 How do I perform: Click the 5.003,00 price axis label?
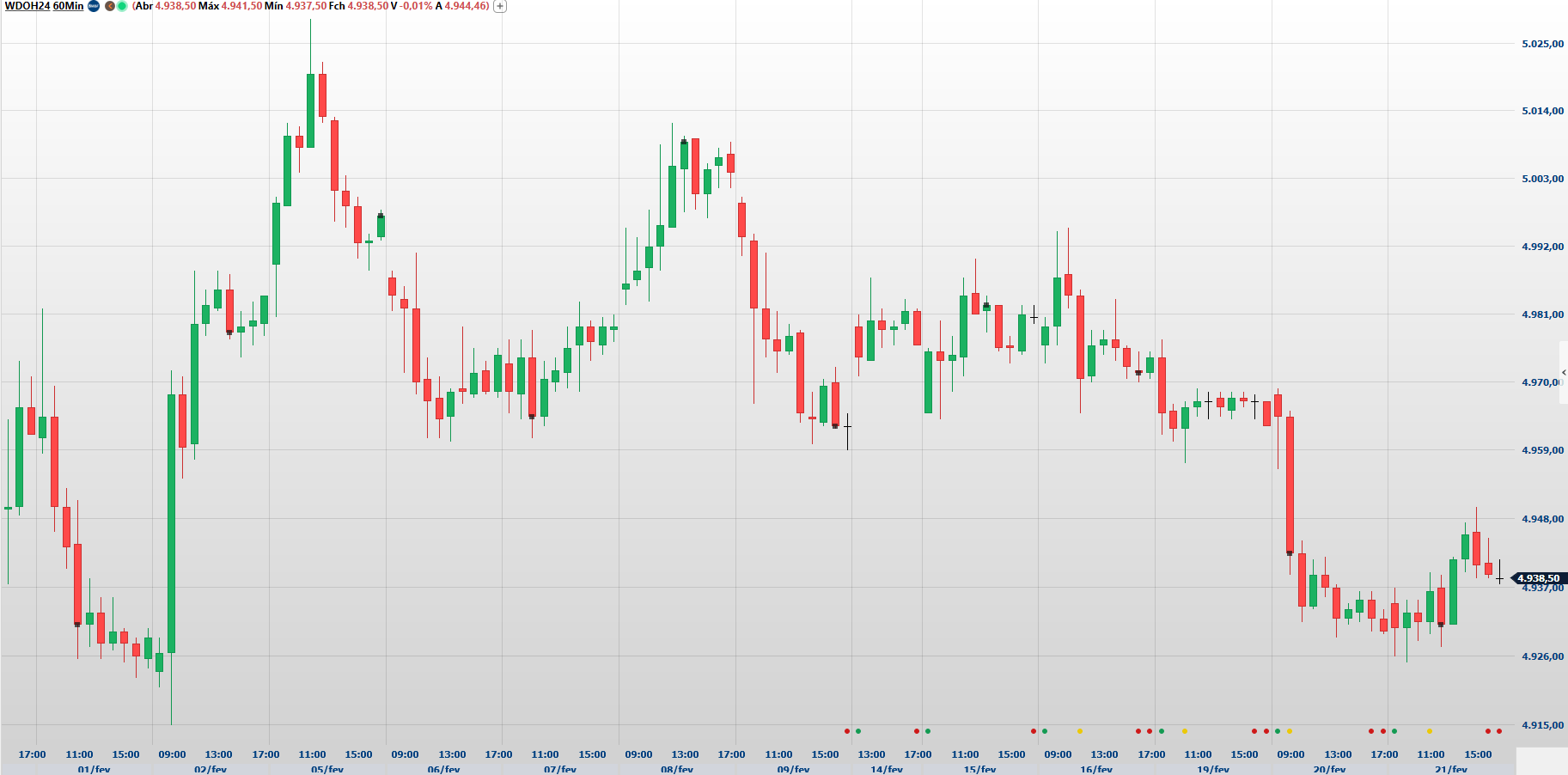click(1543, 179)
